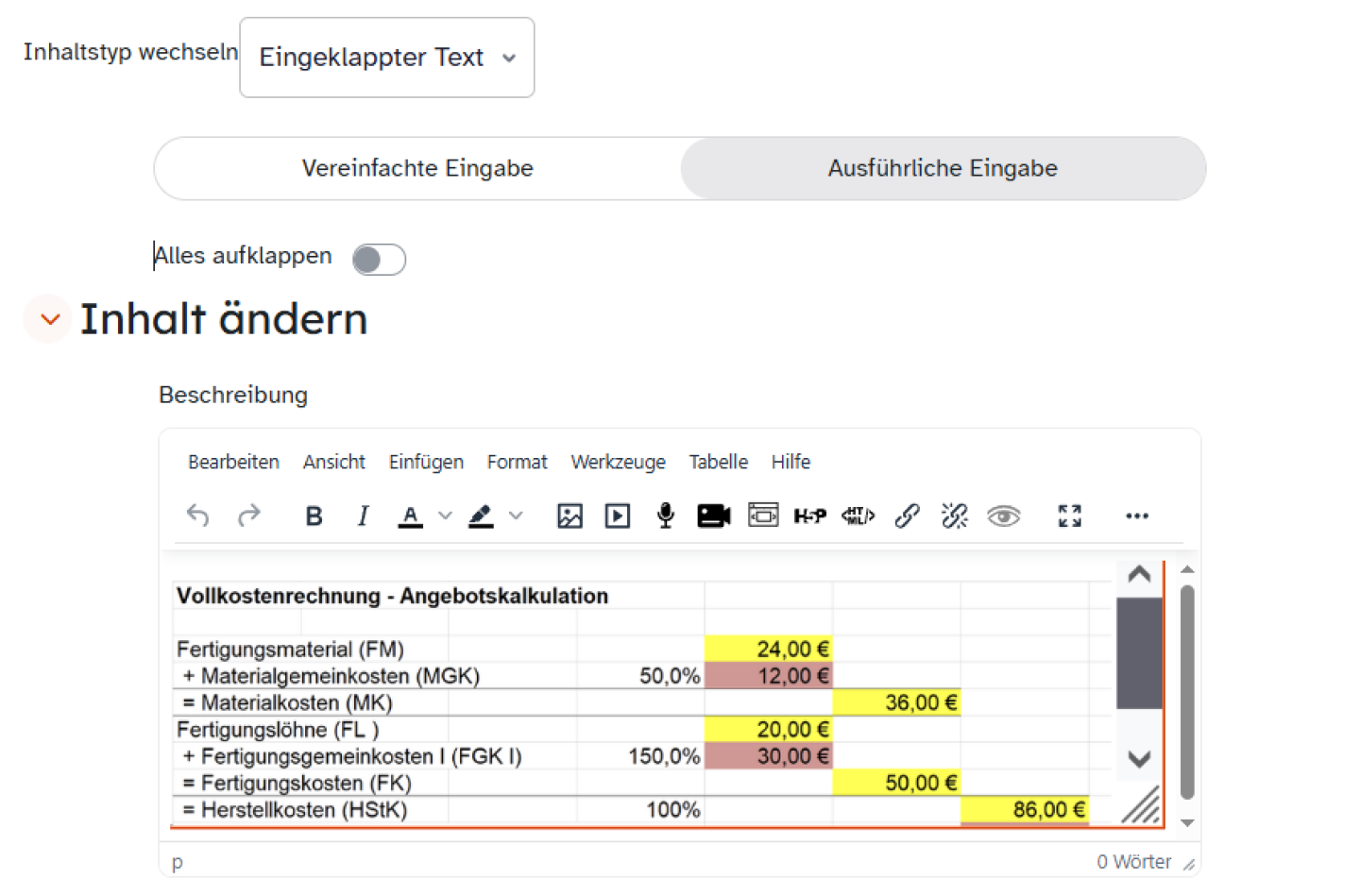
Task: Remove the link with the unlink icon
Action: [955, 516]
